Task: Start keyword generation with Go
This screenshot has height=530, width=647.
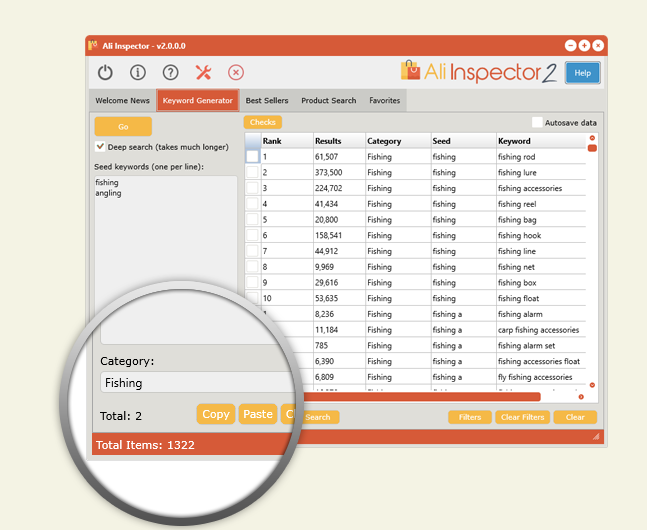Action: (x=123, y=126)
